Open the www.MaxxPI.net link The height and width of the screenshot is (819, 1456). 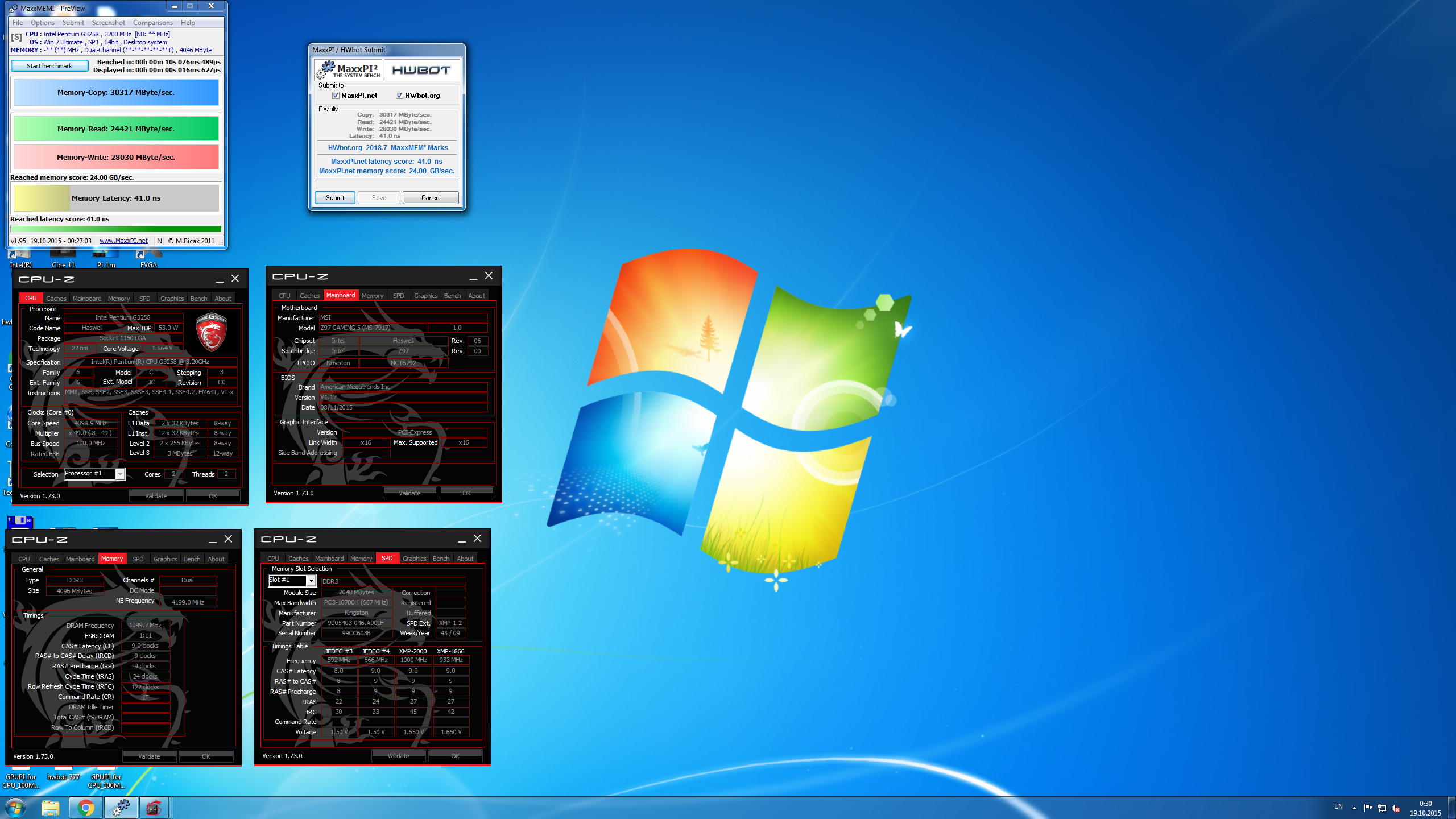(x=123, y=241)
